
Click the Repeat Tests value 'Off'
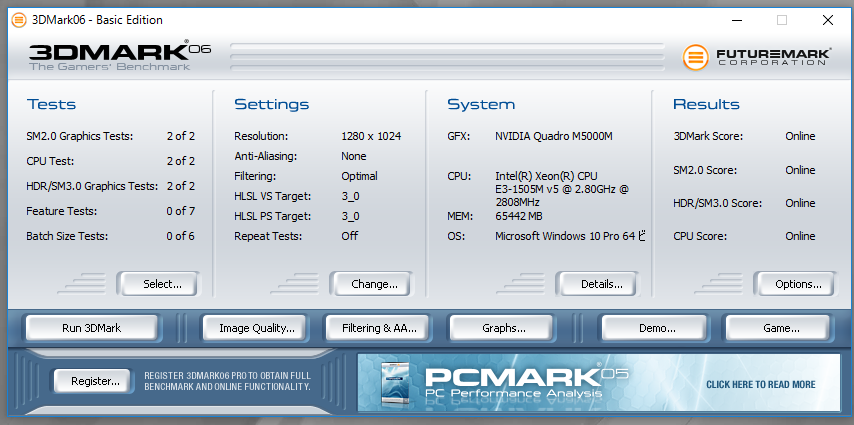[x=350, y=236]
